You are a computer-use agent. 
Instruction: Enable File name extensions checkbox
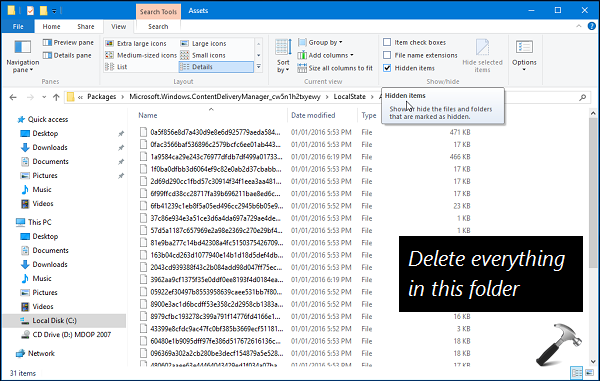point(387,55)
